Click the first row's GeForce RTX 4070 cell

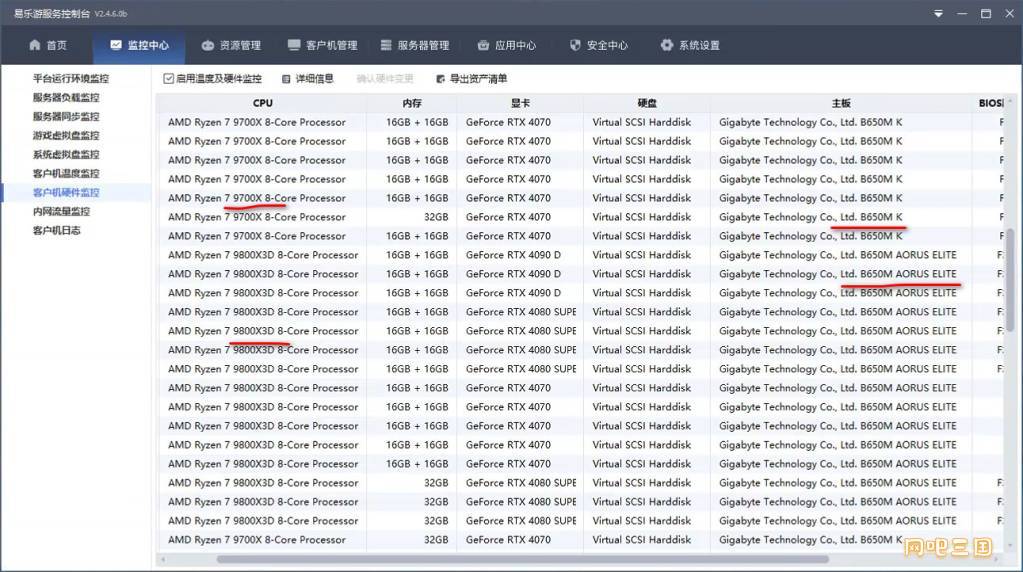[508, 122]
